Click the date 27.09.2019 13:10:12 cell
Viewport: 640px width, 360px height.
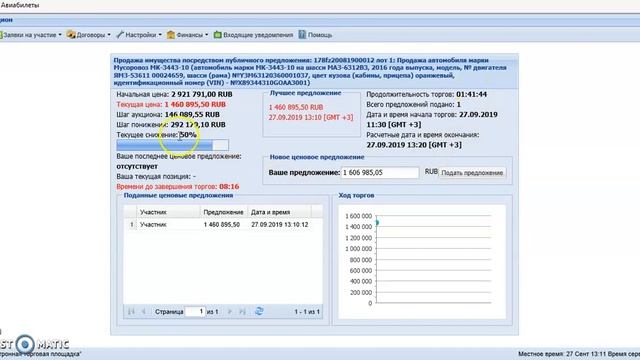coord(280,224)
